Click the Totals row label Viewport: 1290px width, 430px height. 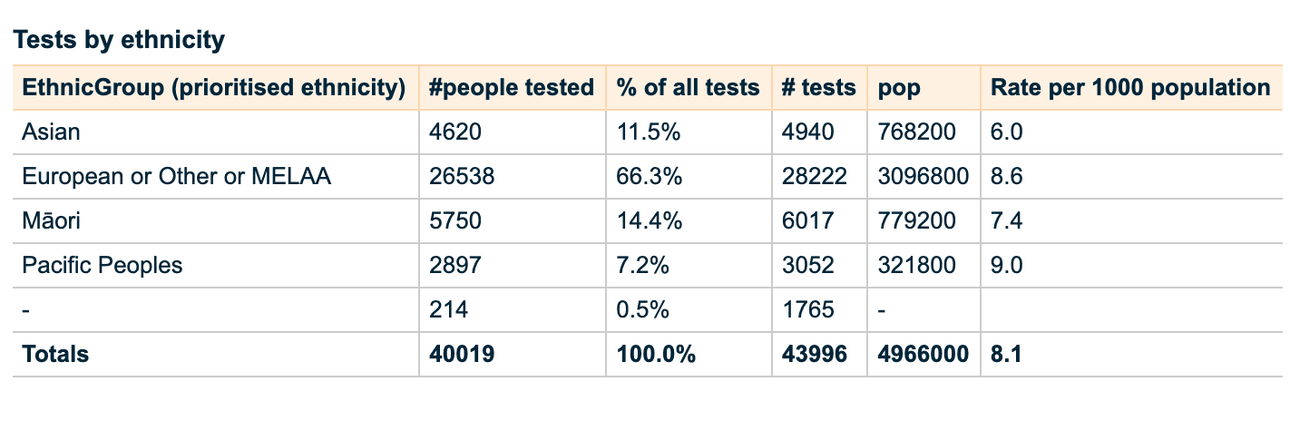point(55,354)
